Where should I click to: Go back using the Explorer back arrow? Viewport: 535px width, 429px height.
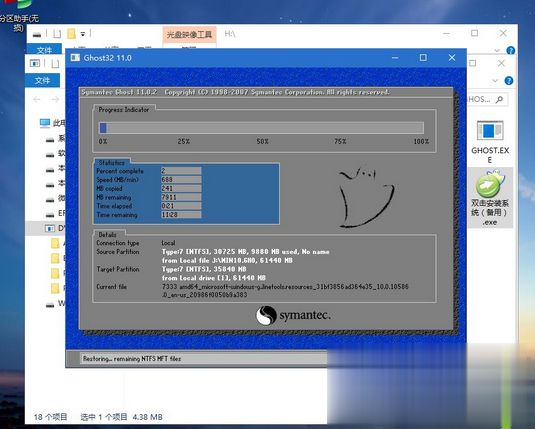(x=37, y=99)
